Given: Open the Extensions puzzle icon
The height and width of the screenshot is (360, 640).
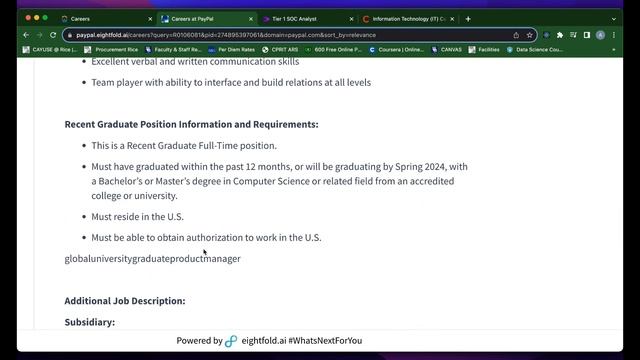Looking at the screenshot, I should [x=560, y=35].
